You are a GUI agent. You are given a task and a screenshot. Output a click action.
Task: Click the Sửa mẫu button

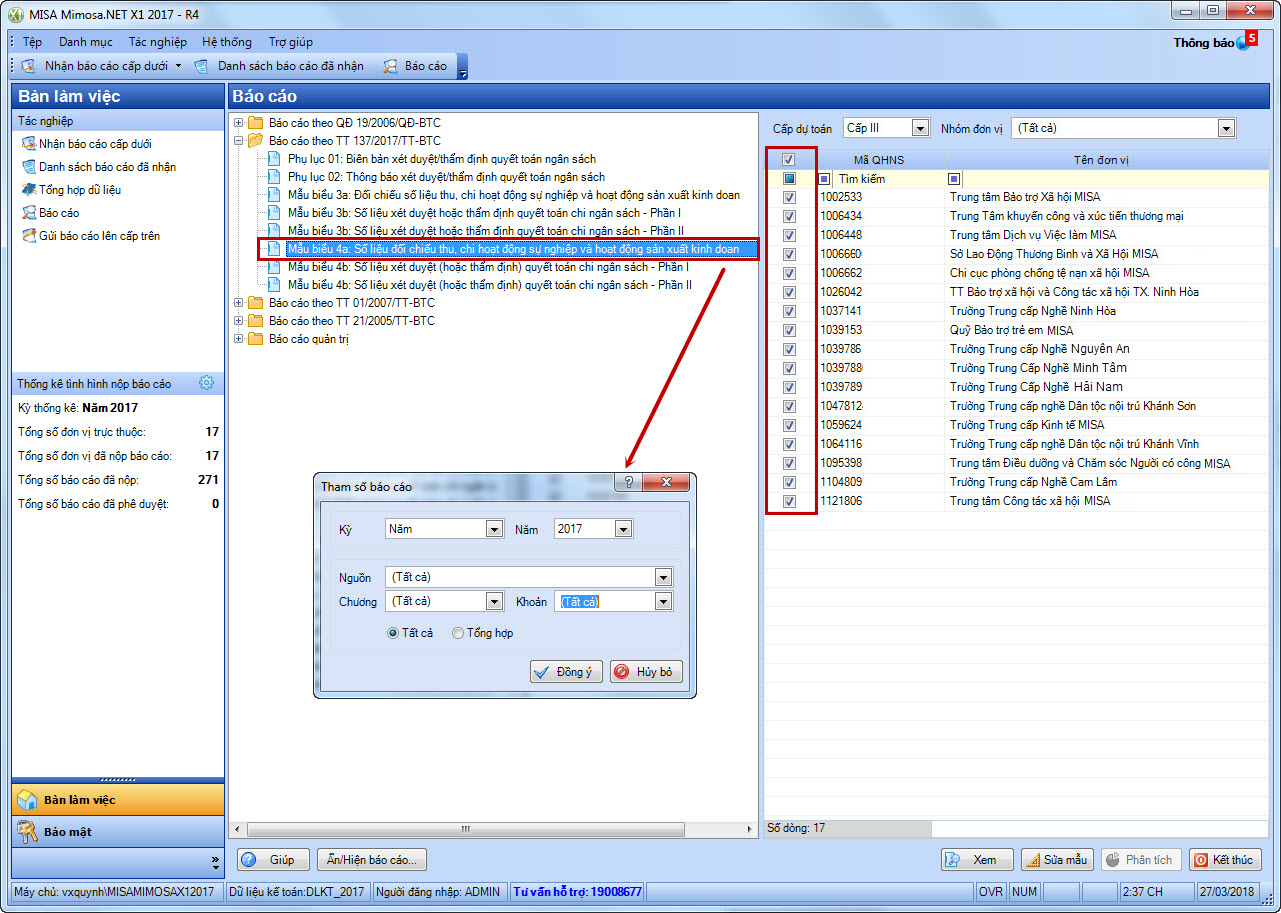(x=1058, y=860)
